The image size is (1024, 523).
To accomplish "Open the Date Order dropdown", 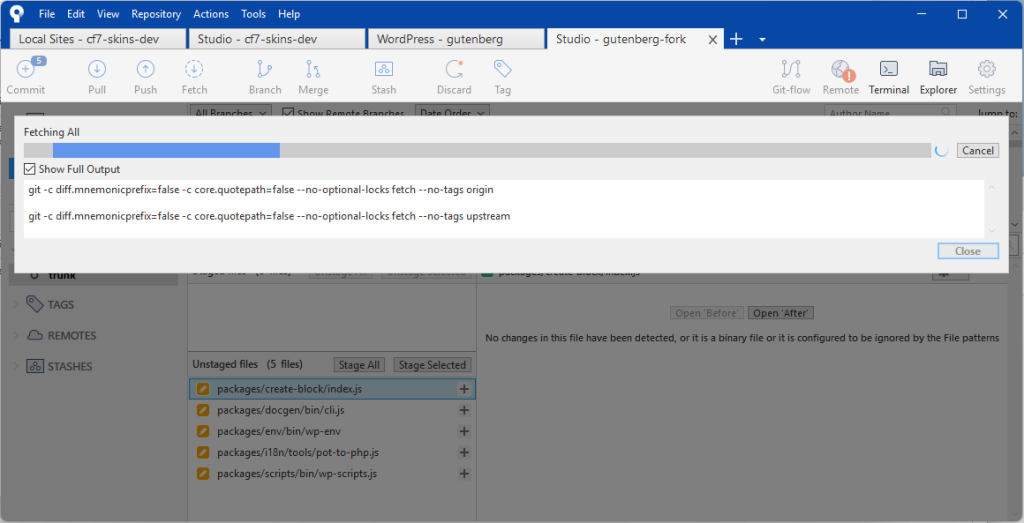I will pyautogui.click(x=452, y=113).
